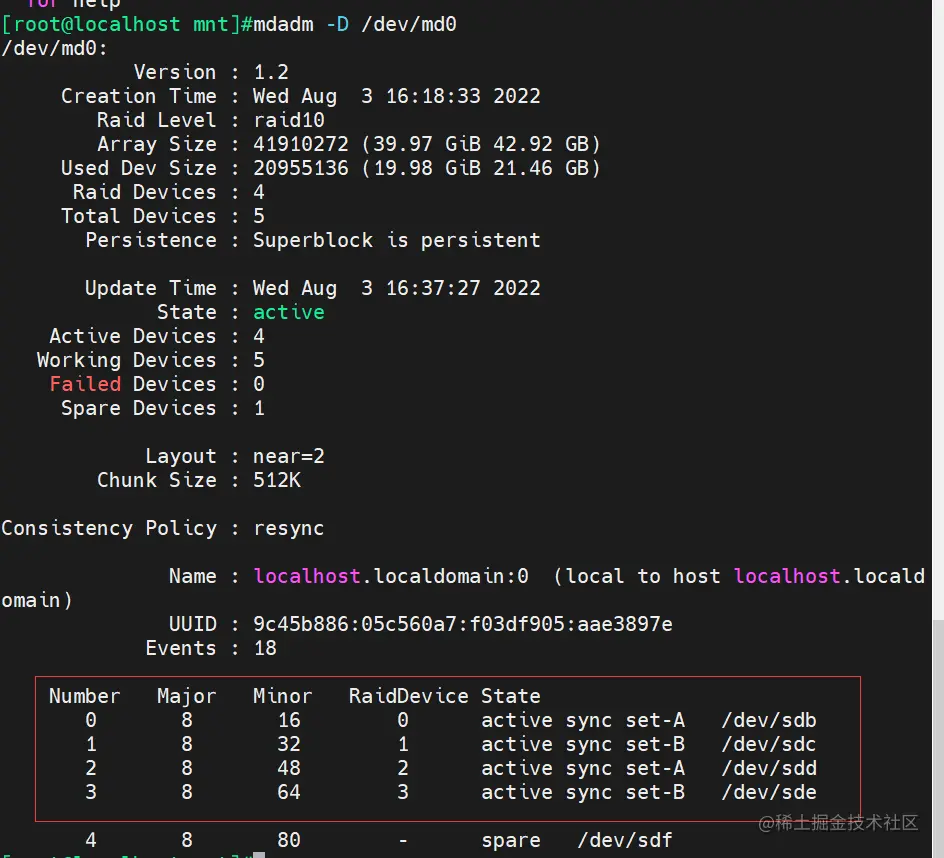Click the Update Time date value
Screen dimensions: 944x858
[x=396, y=288]
